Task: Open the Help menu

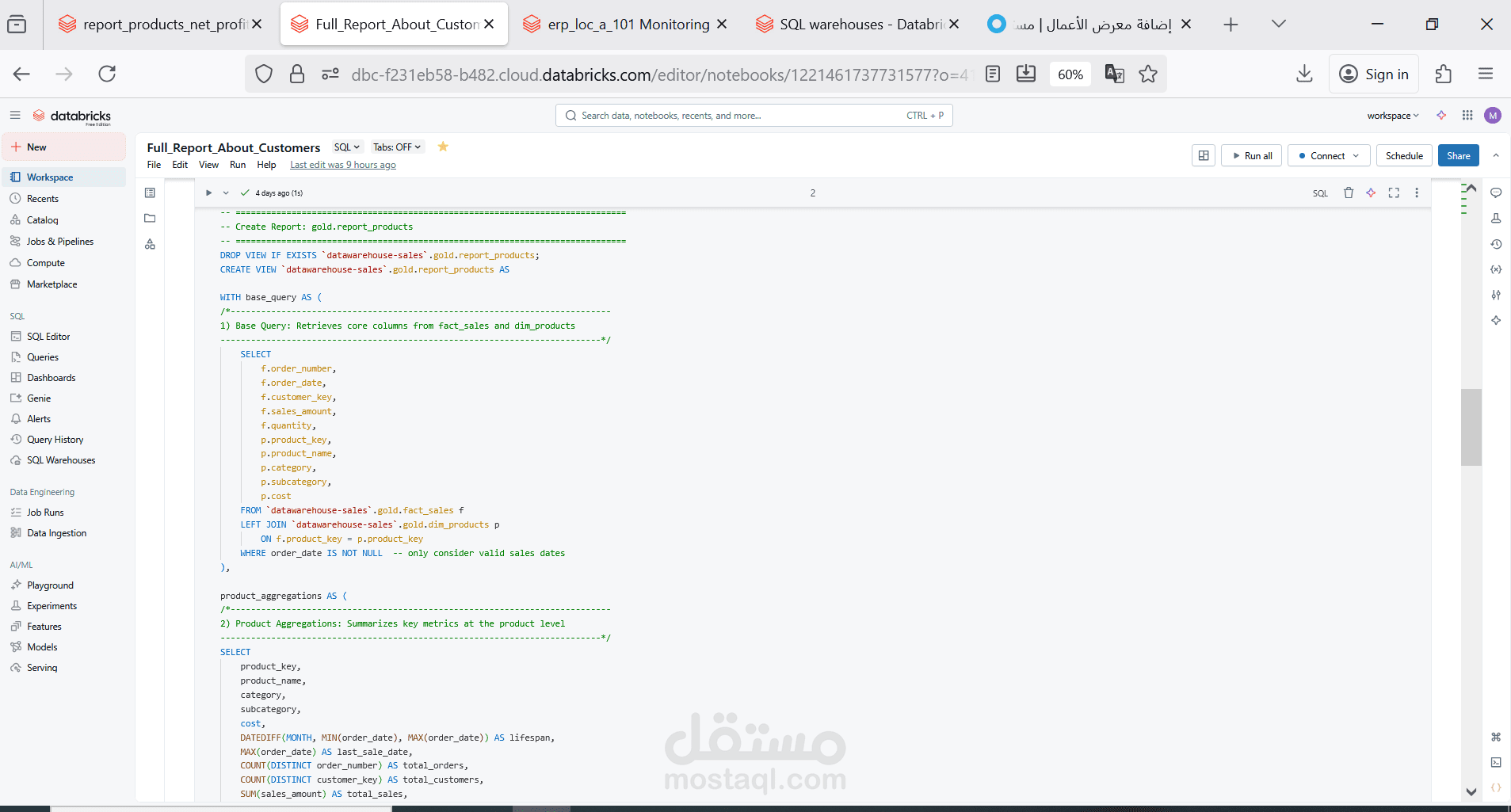Action: pyautogui.click(x=266, y=165)
